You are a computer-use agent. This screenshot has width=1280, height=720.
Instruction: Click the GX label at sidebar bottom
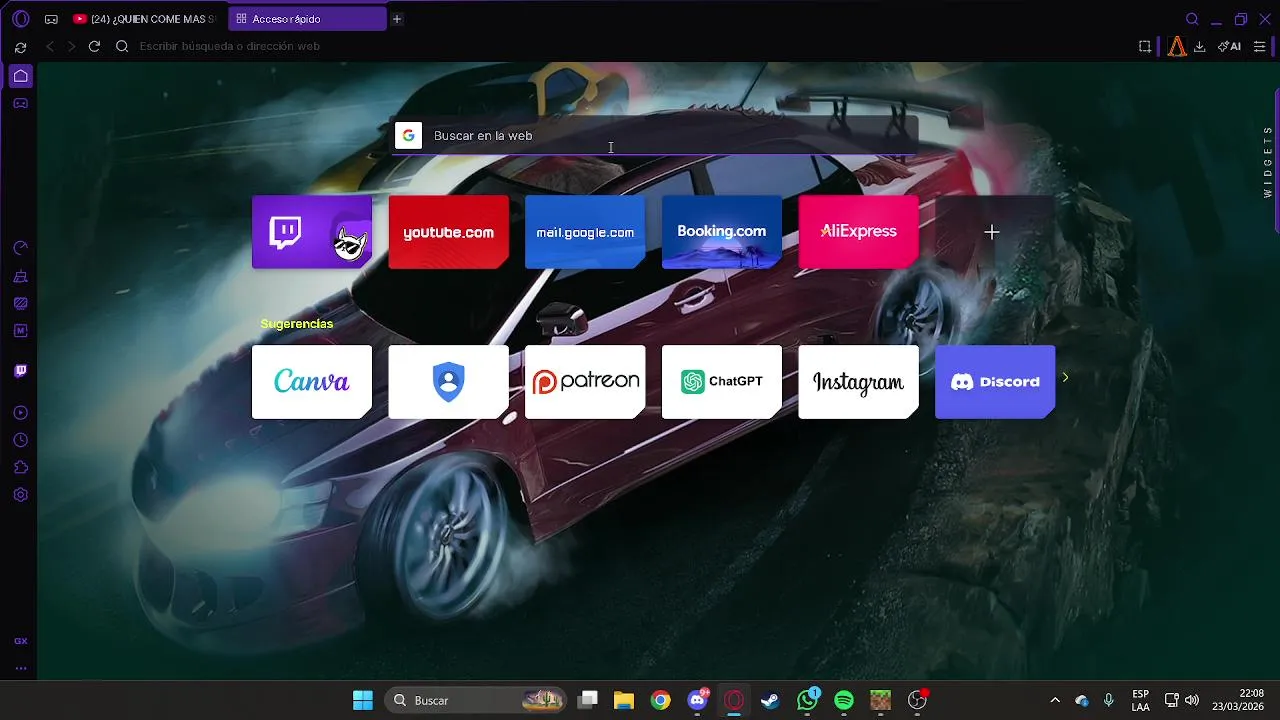(x=20, y=641)
